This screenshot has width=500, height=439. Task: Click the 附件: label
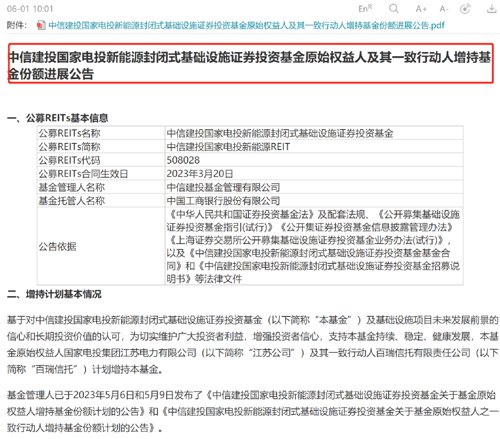pyautogui.click(x=17, y=25)
